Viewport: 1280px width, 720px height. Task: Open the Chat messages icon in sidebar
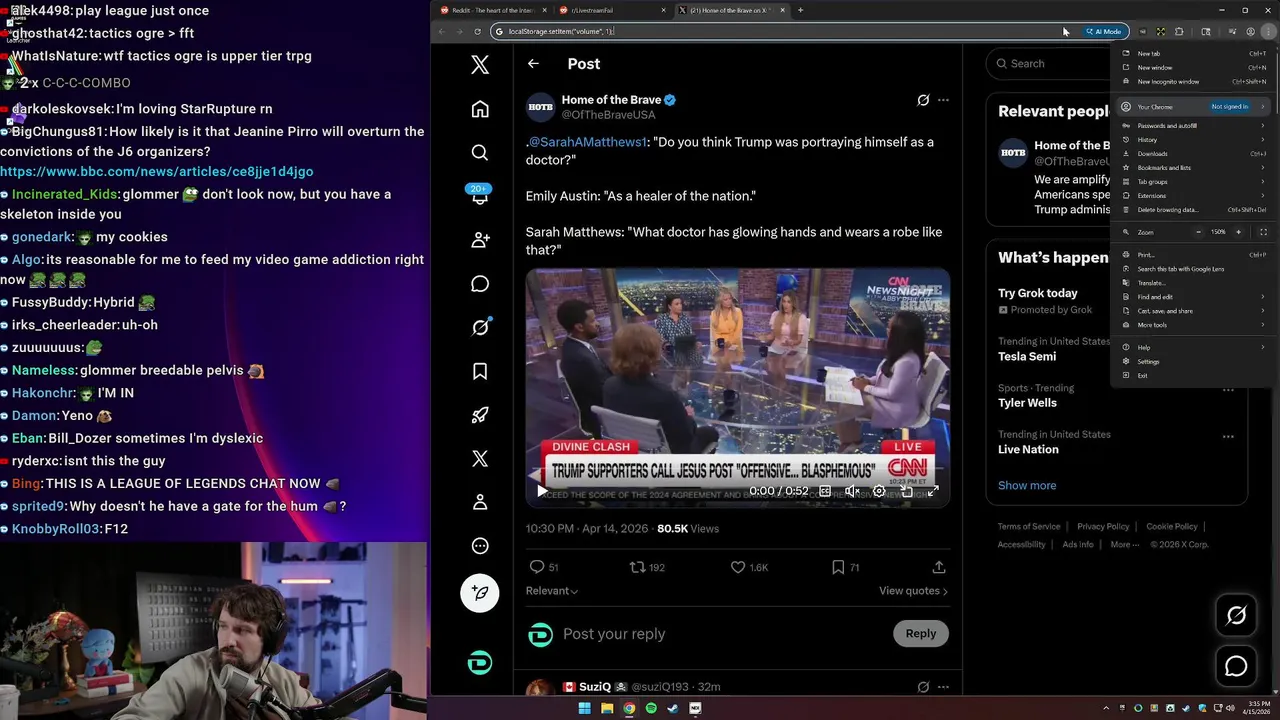pos(480,284)
